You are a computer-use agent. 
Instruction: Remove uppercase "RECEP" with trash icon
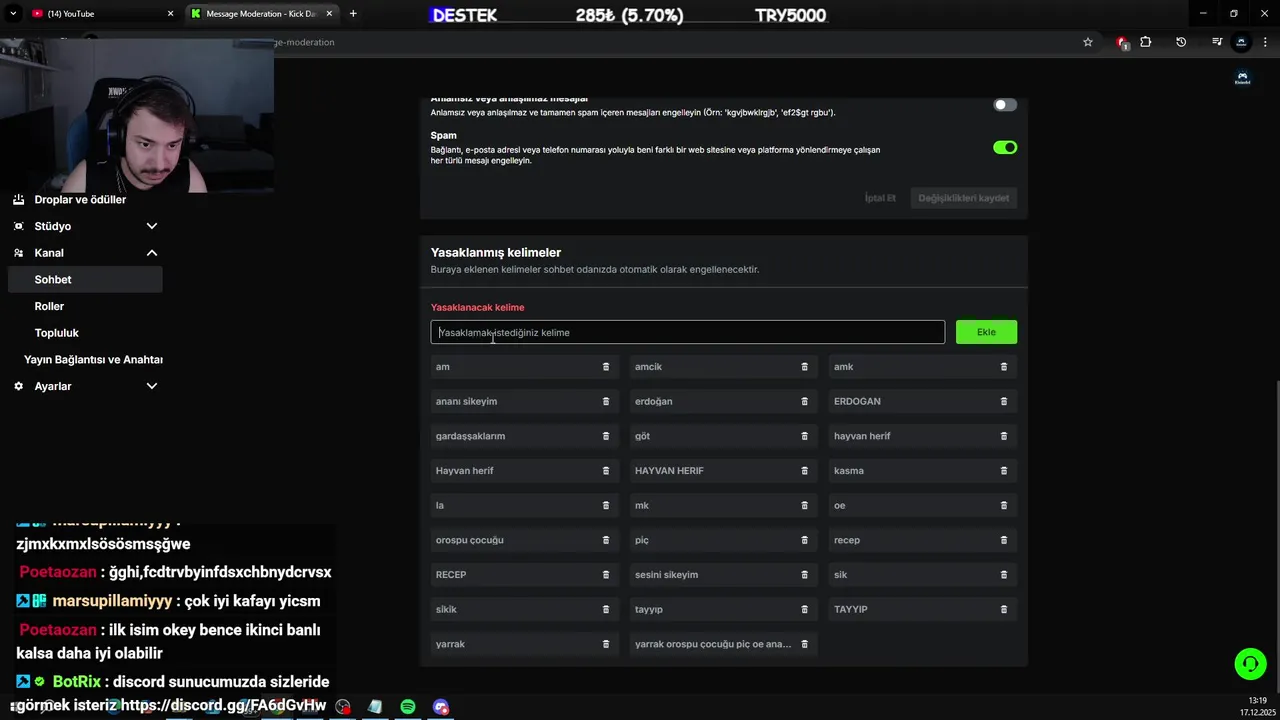click(605, 575)
